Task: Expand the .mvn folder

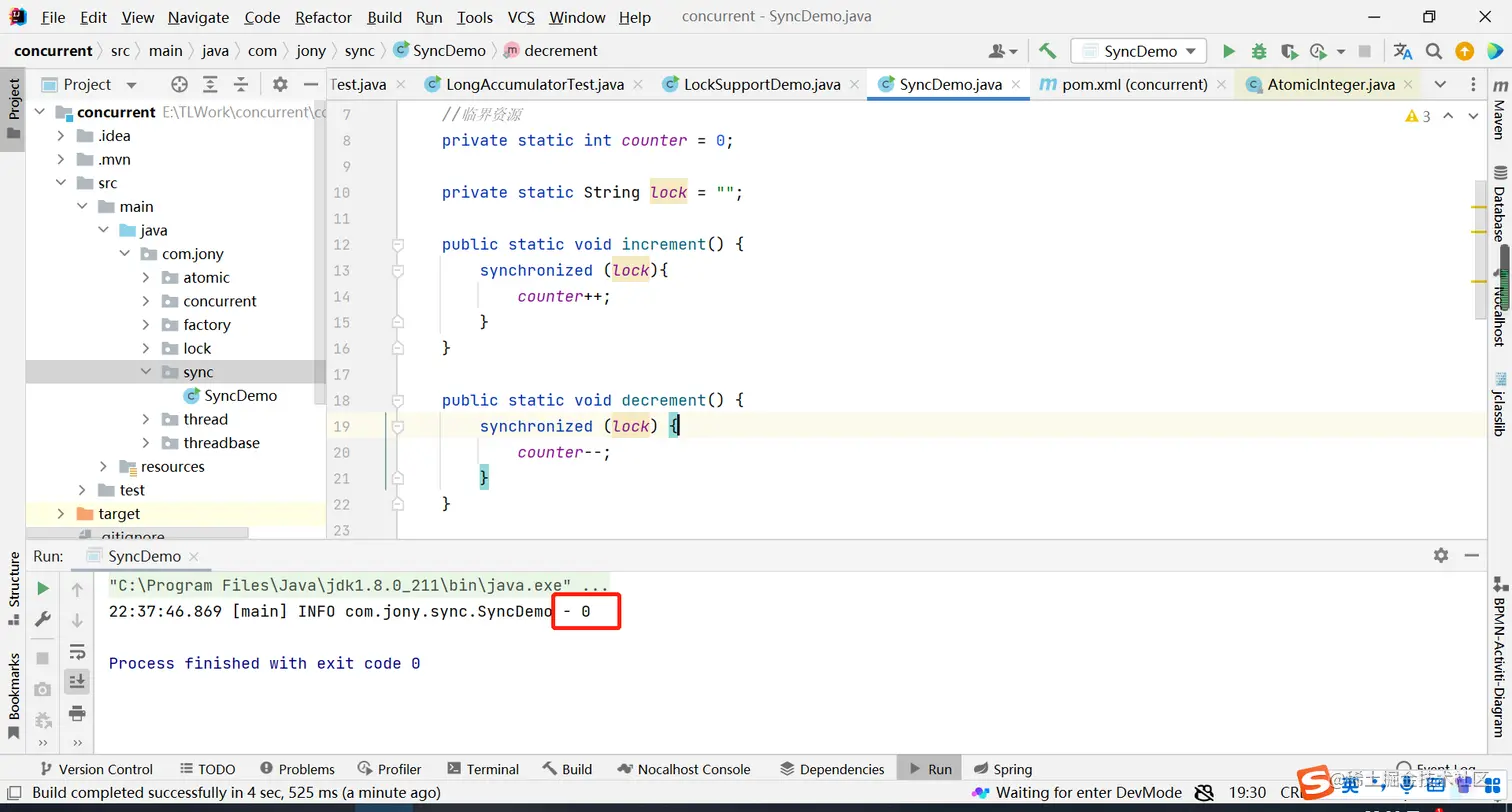Action: click(x=60, y=160)
